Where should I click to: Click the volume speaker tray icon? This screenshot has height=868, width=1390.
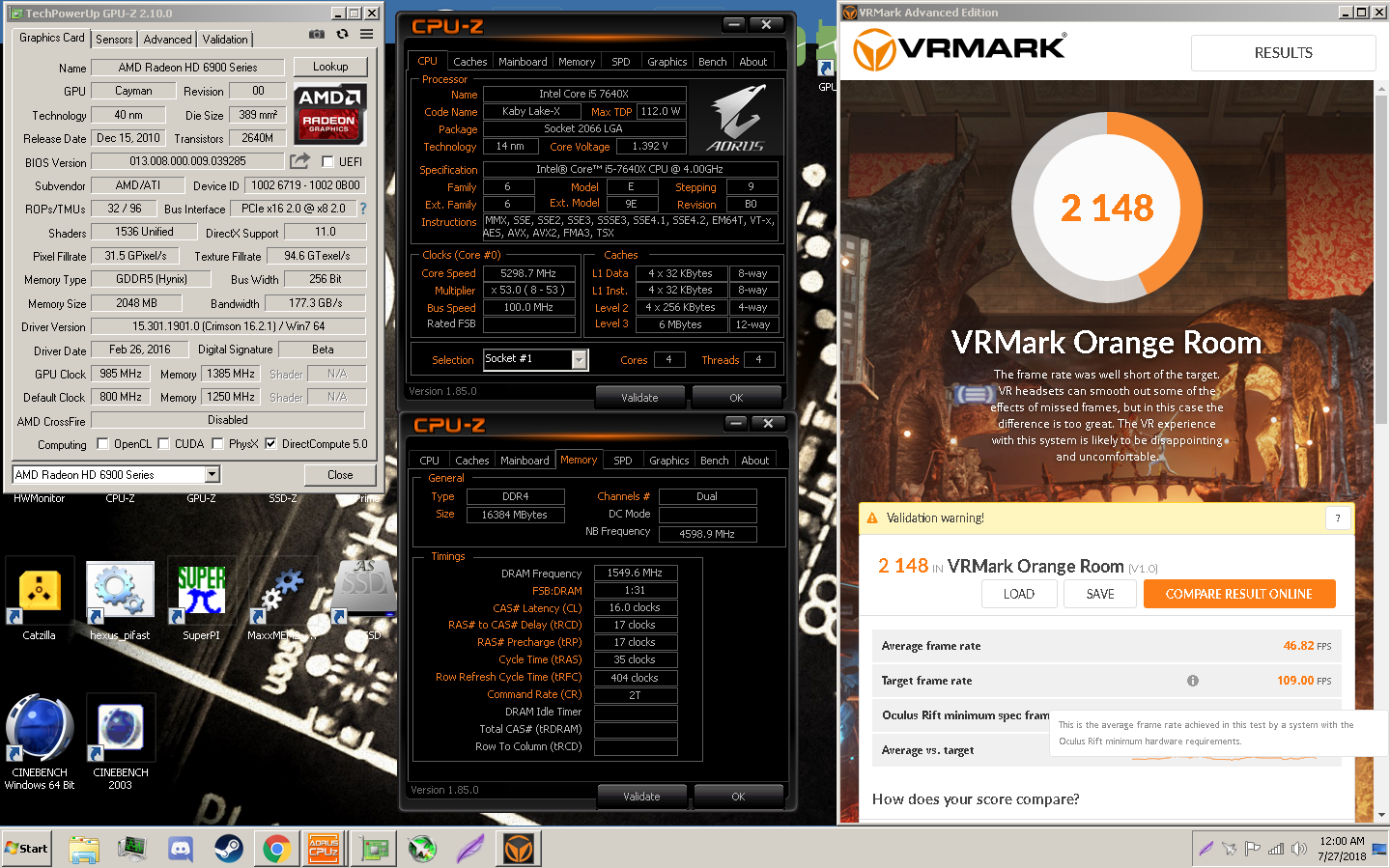pos(1299,850)
